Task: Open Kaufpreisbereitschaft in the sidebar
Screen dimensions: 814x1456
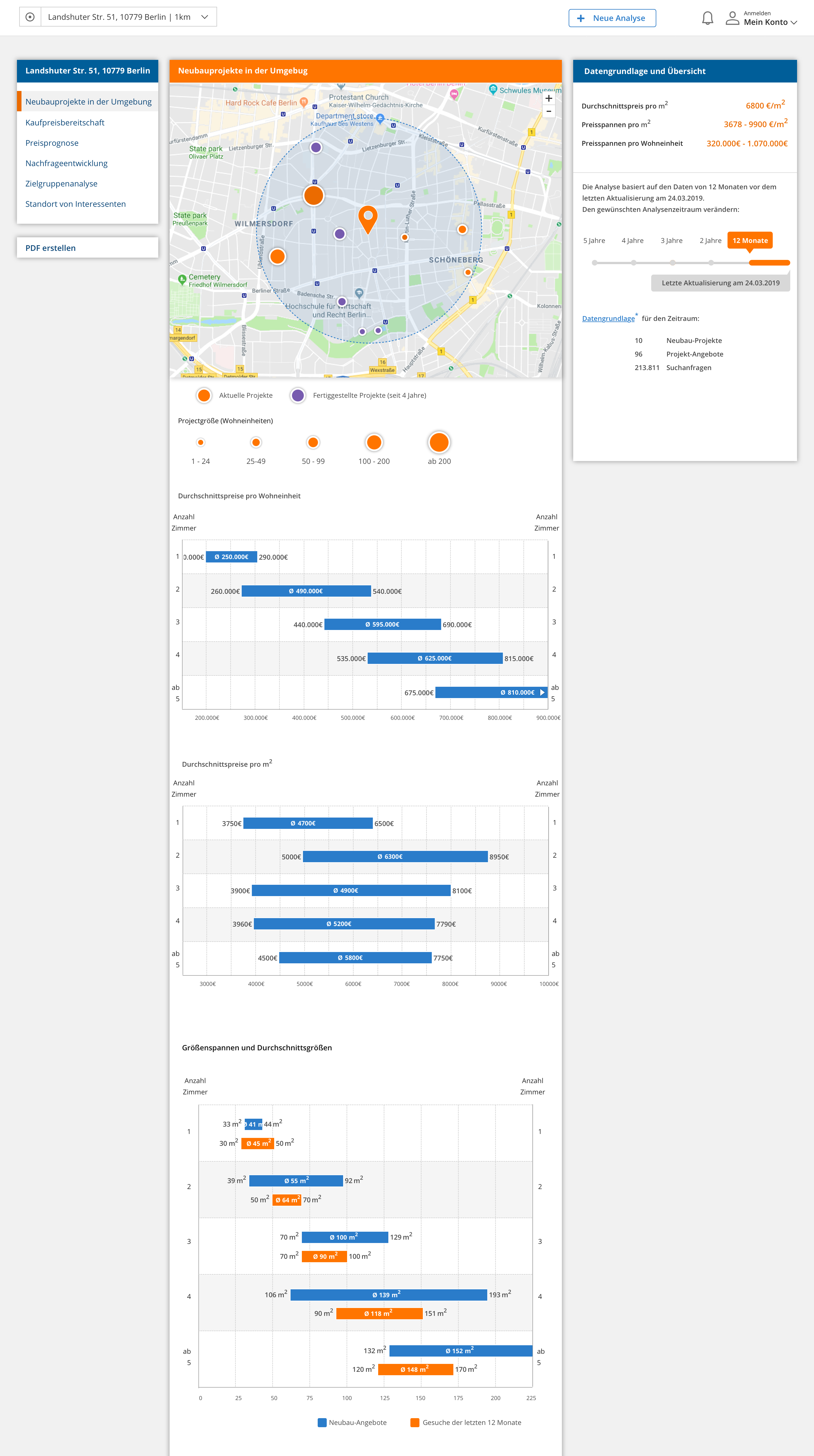Action: tap(65, 123)
